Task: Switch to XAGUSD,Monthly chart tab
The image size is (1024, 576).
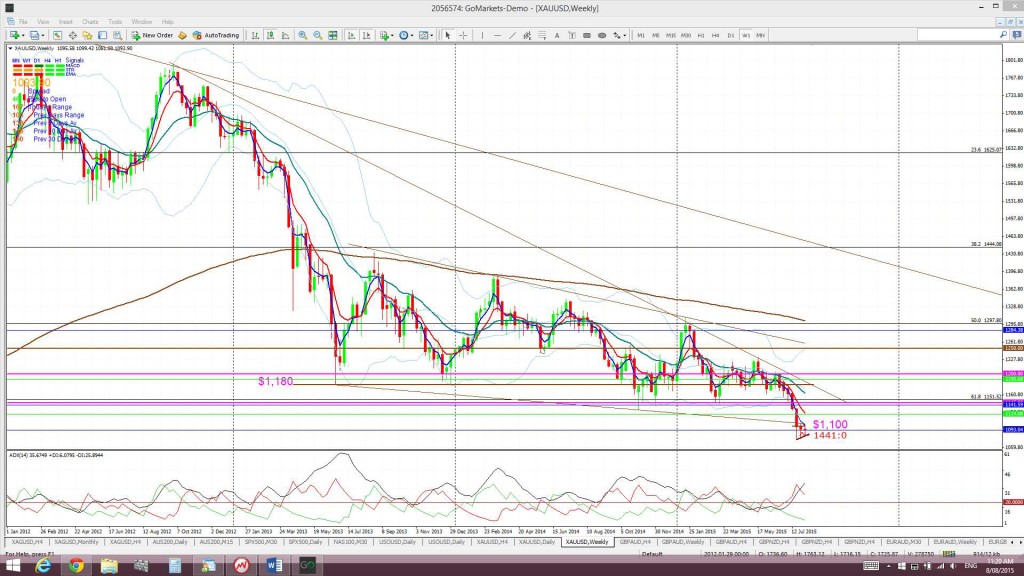Action: (x=76, y=542)
